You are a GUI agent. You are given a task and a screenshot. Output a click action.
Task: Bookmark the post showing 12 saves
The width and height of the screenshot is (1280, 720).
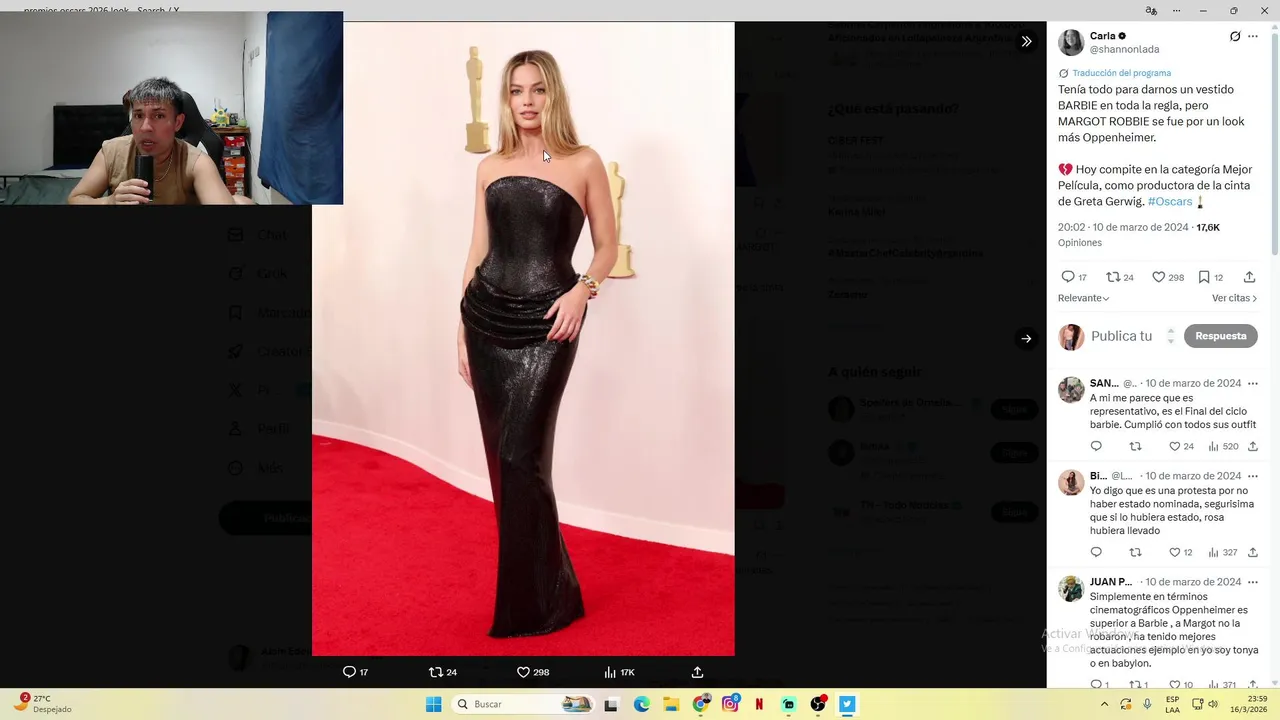click(x=1204, y=277)
